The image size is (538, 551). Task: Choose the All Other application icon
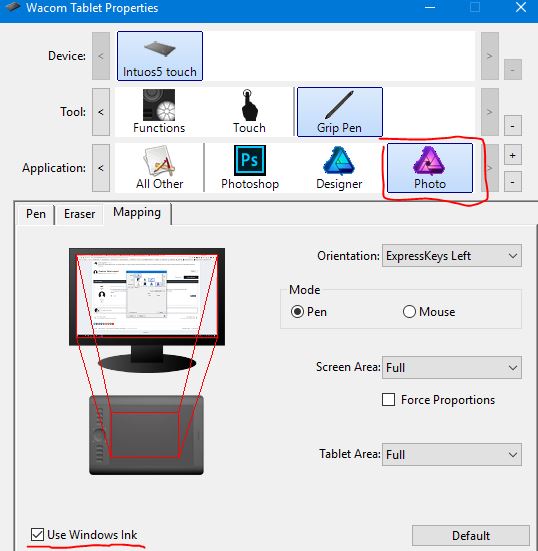point(160,168)
